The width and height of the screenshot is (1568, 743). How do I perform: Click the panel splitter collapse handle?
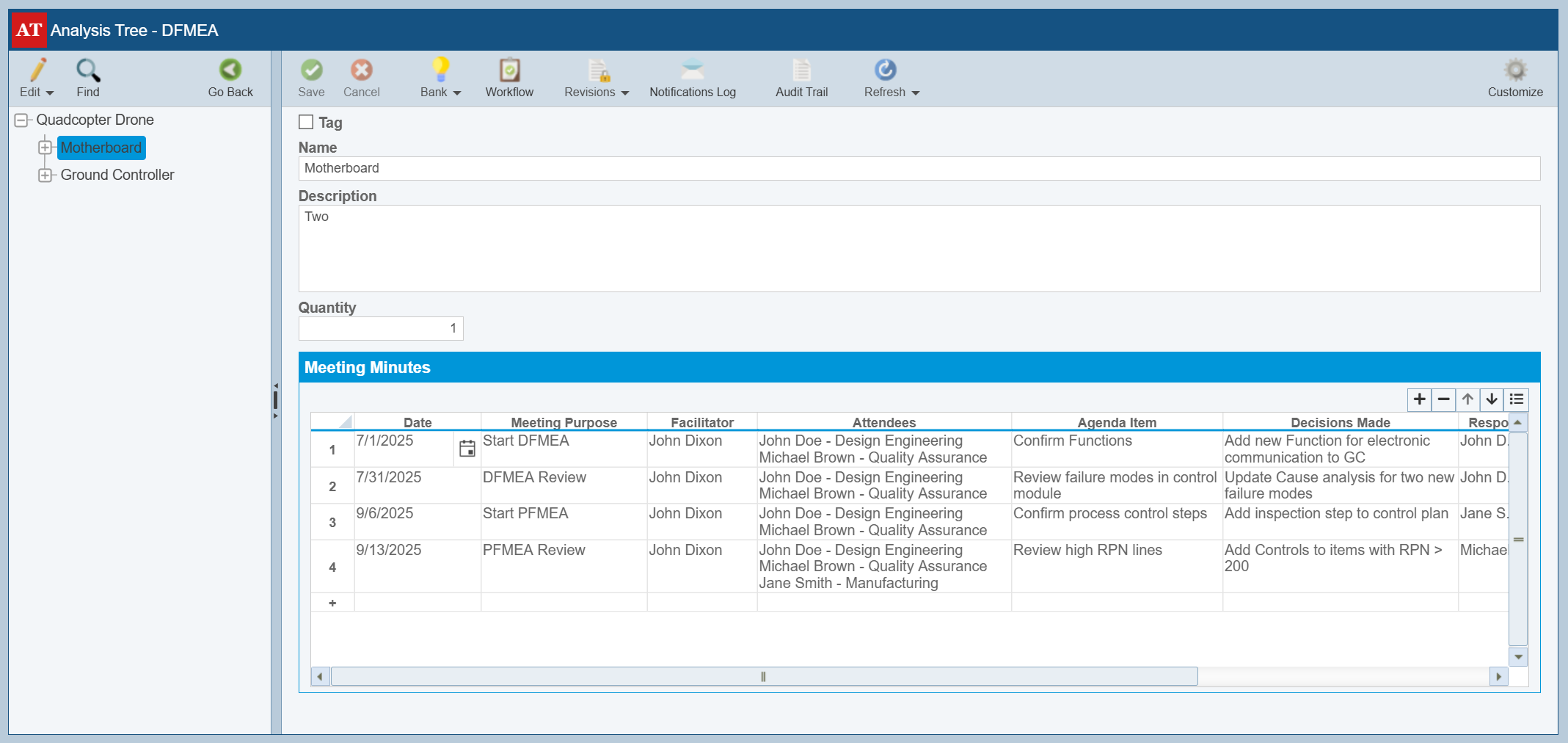(276, 400)
